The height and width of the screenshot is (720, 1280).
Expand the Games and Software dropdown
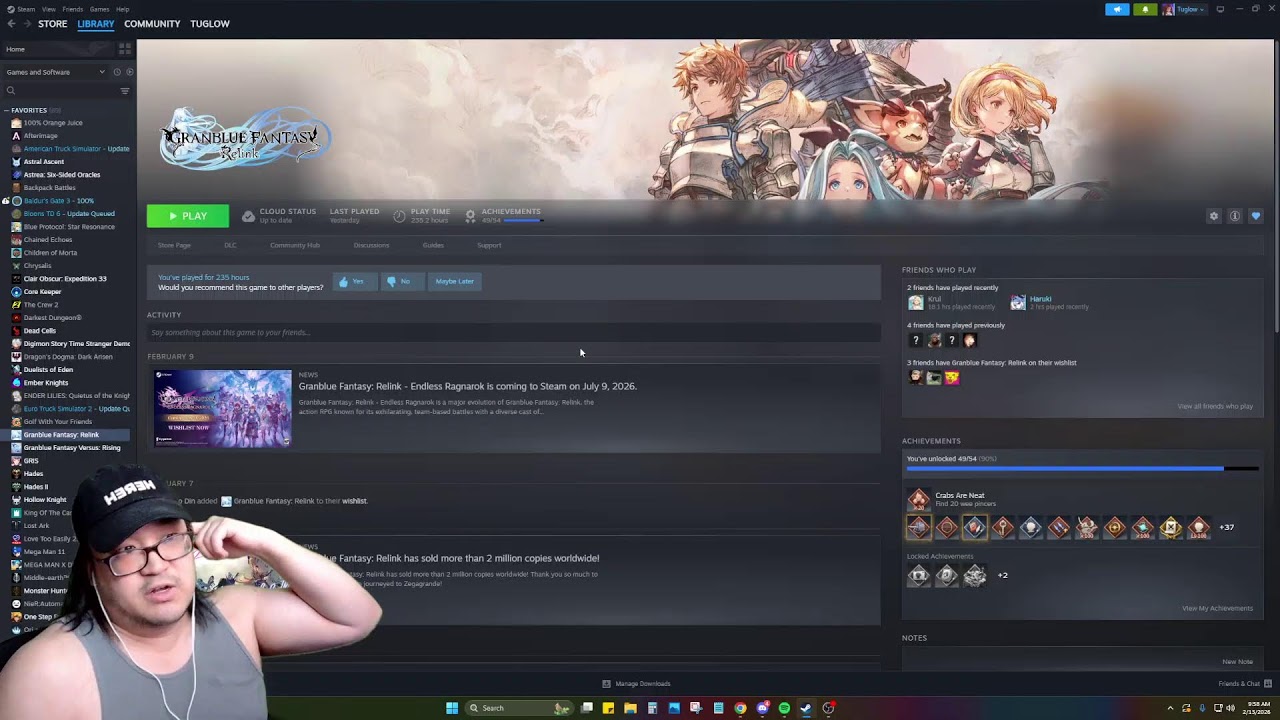tap(55, 72)
